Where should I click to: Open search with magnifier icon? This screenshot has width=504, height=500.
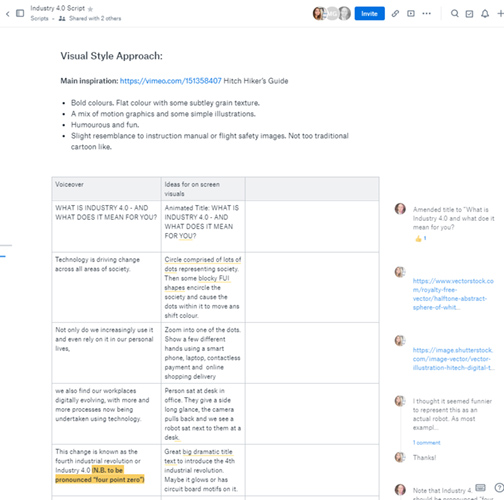click(454, 14)
